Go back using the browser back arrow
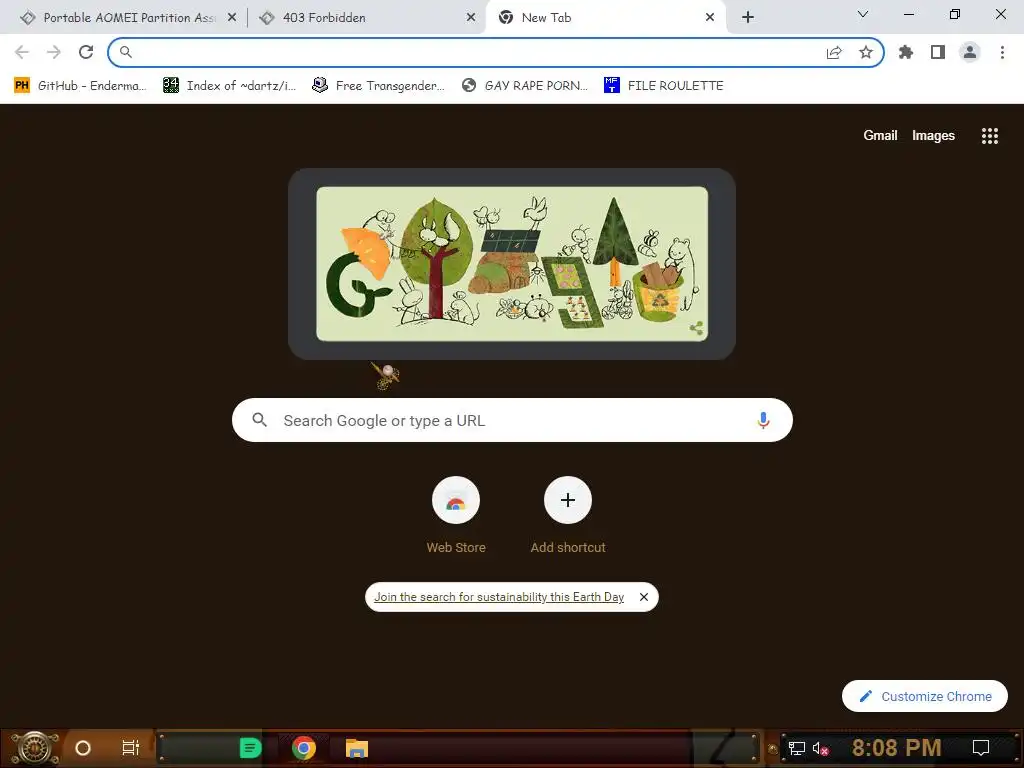Viewport: 1024px width, 768px height. point(22,52)
